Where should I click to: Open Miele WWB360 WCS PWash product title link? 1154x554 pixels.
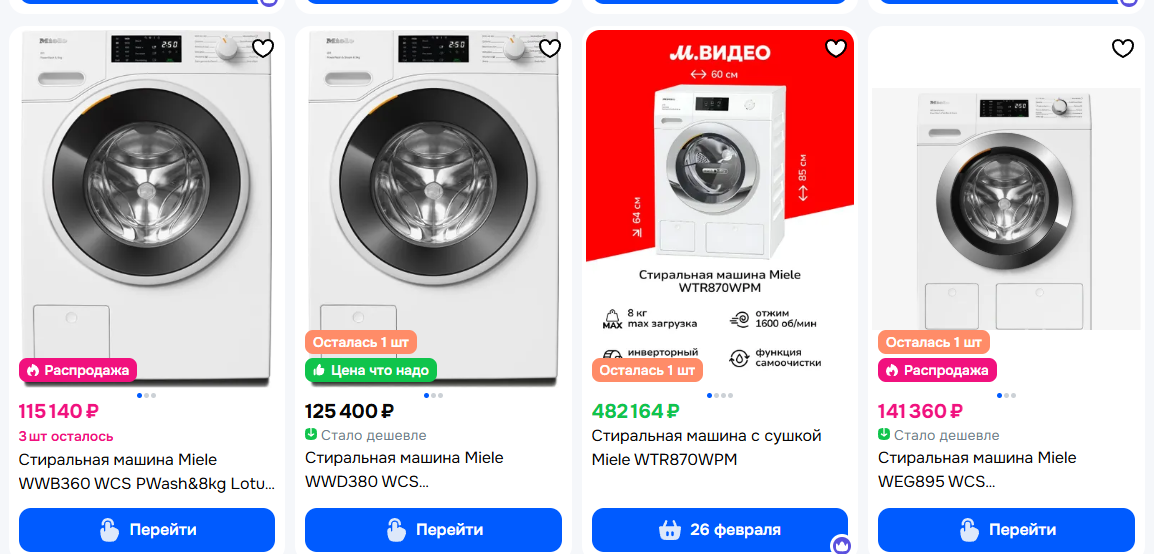(146, 472)
